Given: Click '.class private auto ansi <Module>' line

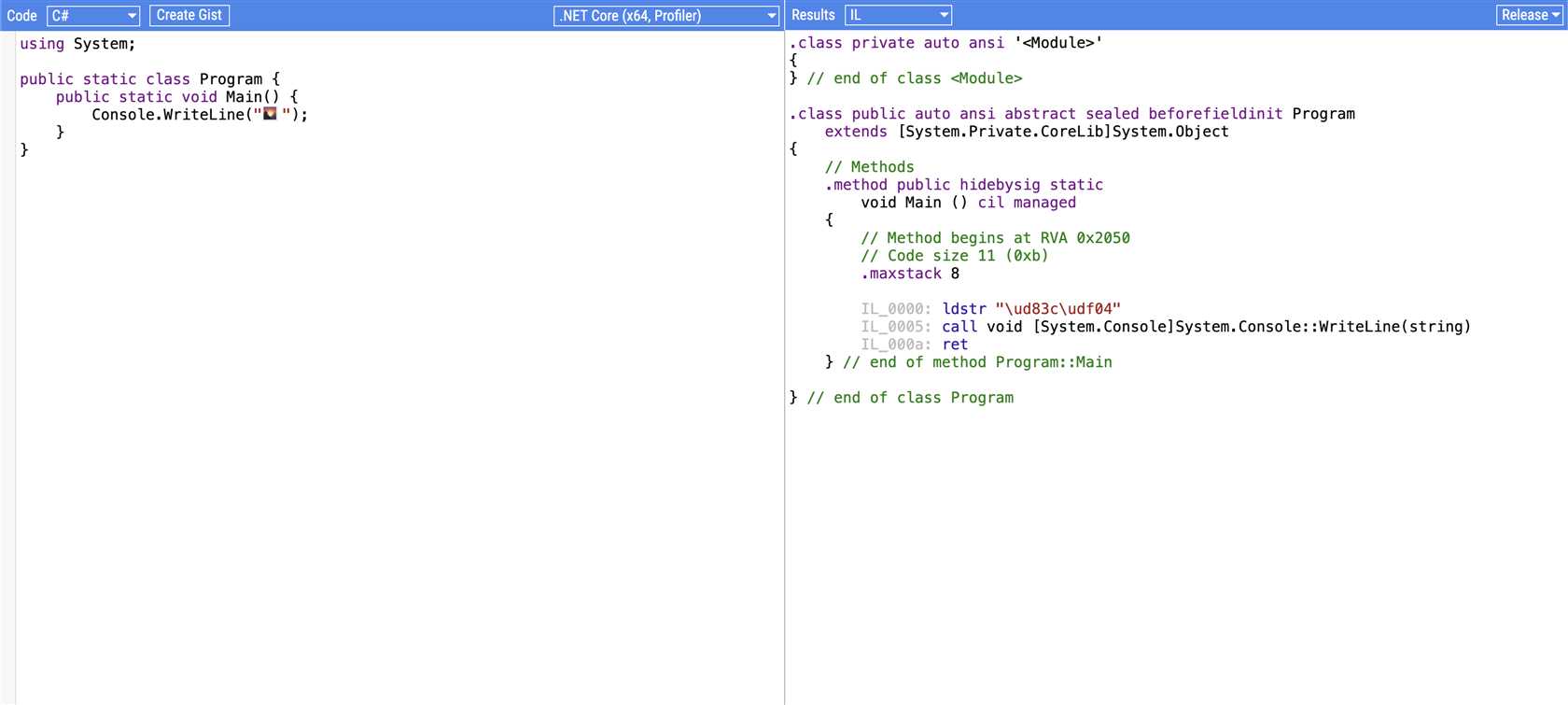Looking at the screenshot, I should [x=945, y=43].
